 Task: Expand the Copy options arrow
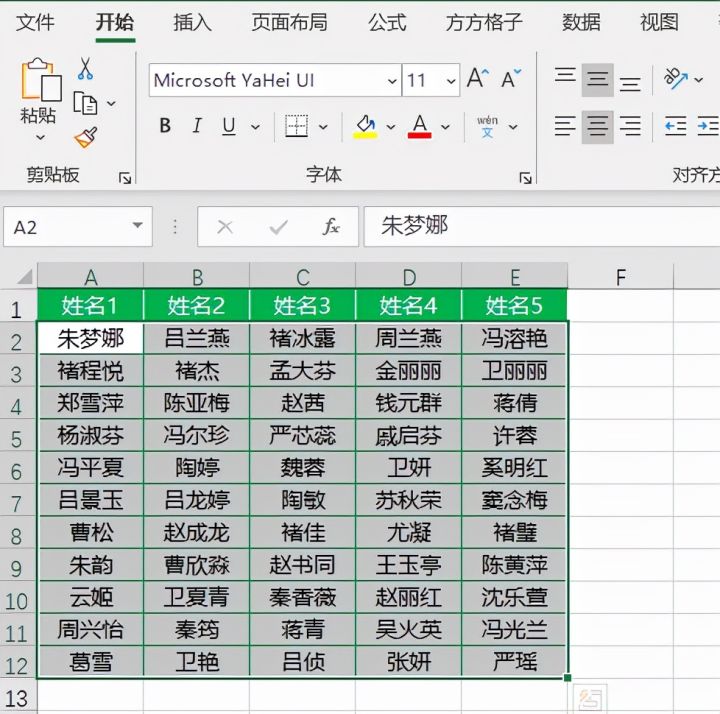pos(111,103)
